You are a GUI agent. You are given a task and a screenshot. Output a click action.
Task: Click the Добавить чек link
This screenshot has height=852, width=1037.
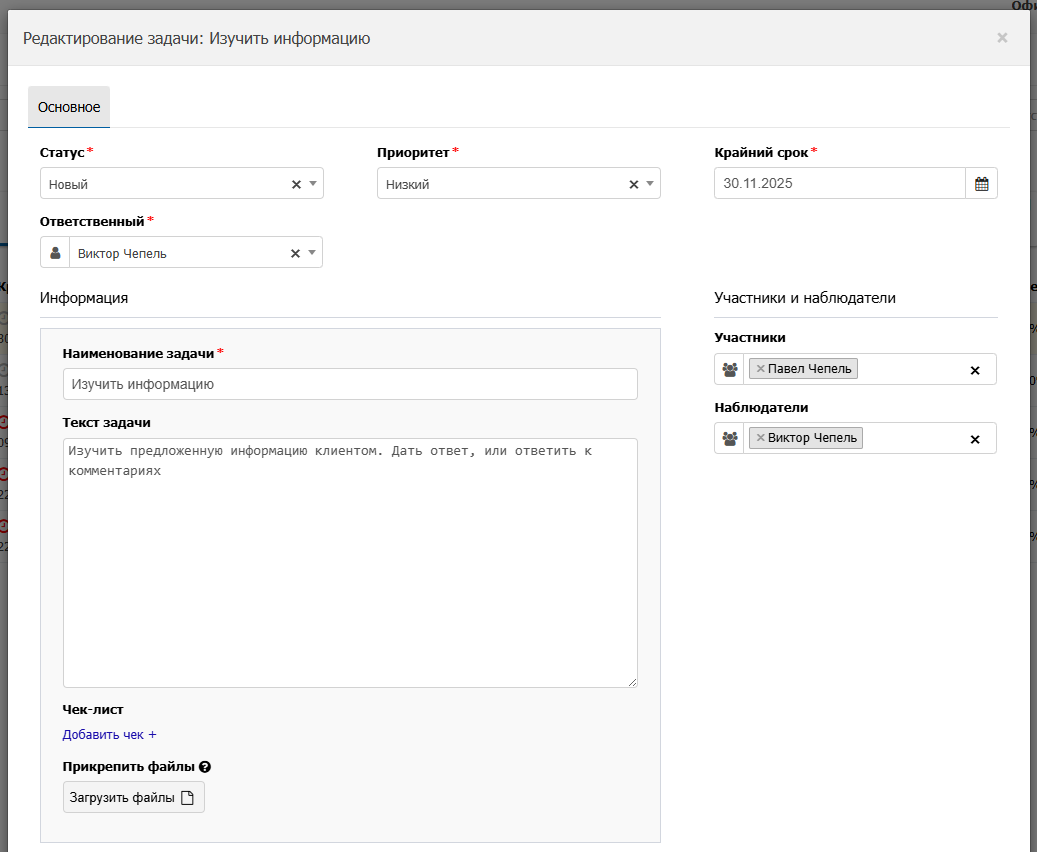click(x=109, y=734)
